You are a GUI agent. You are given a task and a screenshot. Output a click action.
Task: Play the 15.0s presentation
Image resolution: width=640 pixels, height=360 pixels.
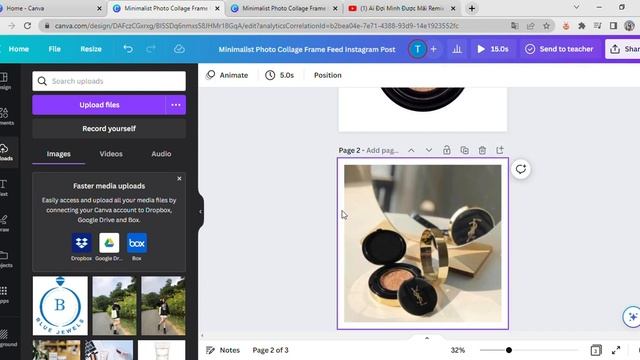(493, 49)
